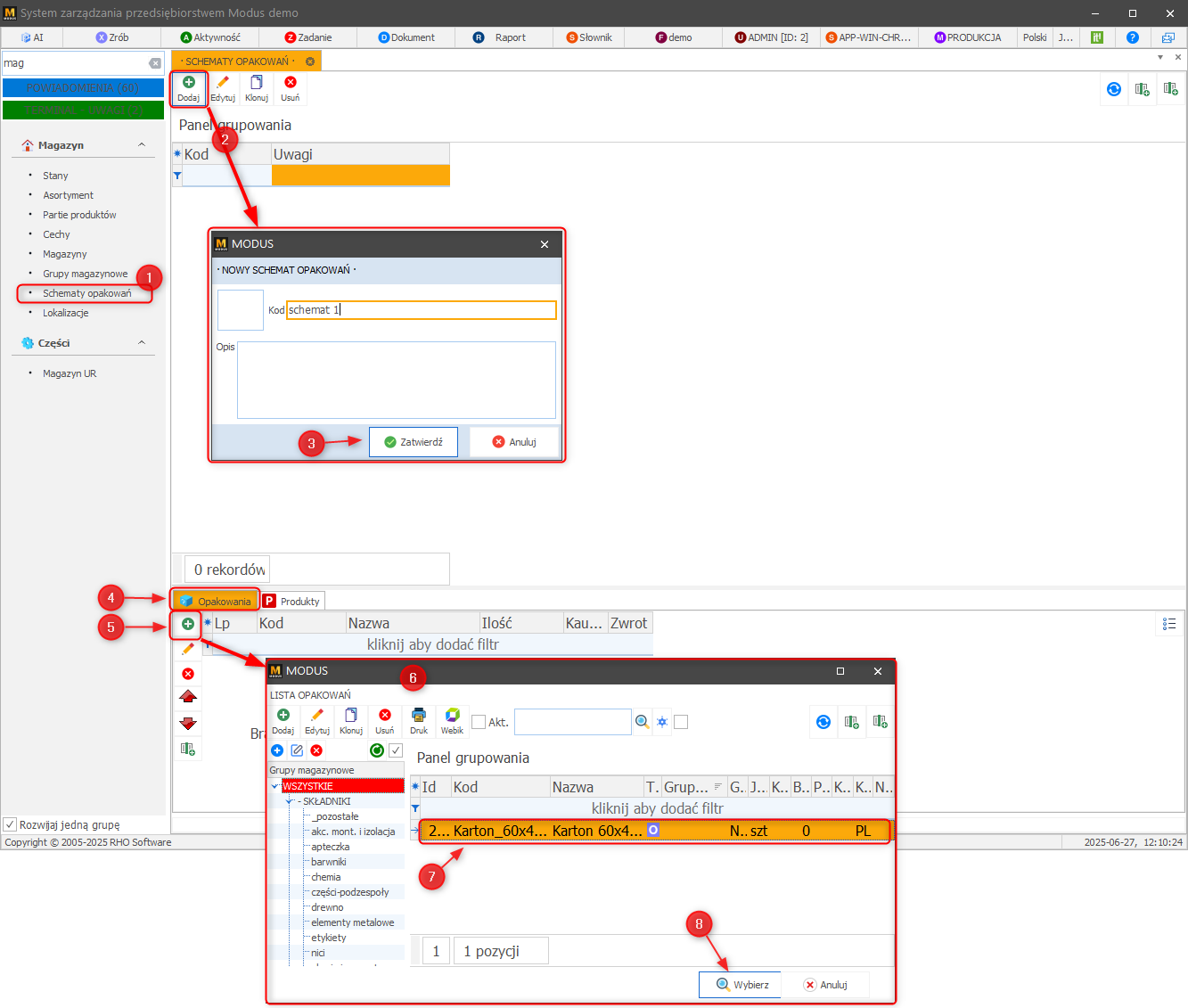
Task: Collapse the SKŁADNIKI tree node
Action: point(289,801)
